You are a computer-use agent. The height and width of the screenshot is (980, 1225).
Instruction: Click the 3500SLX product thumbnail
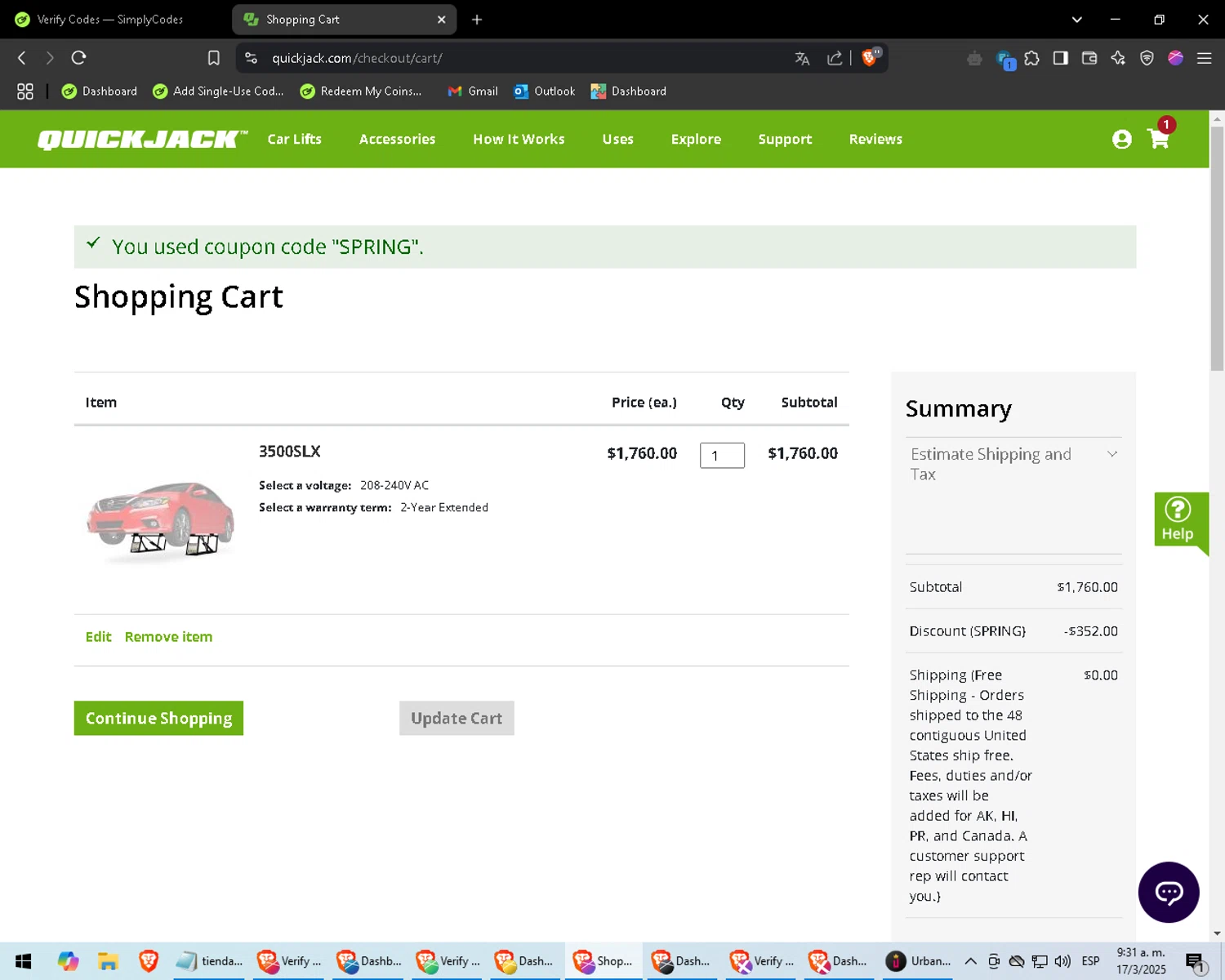tap(161, 520)
